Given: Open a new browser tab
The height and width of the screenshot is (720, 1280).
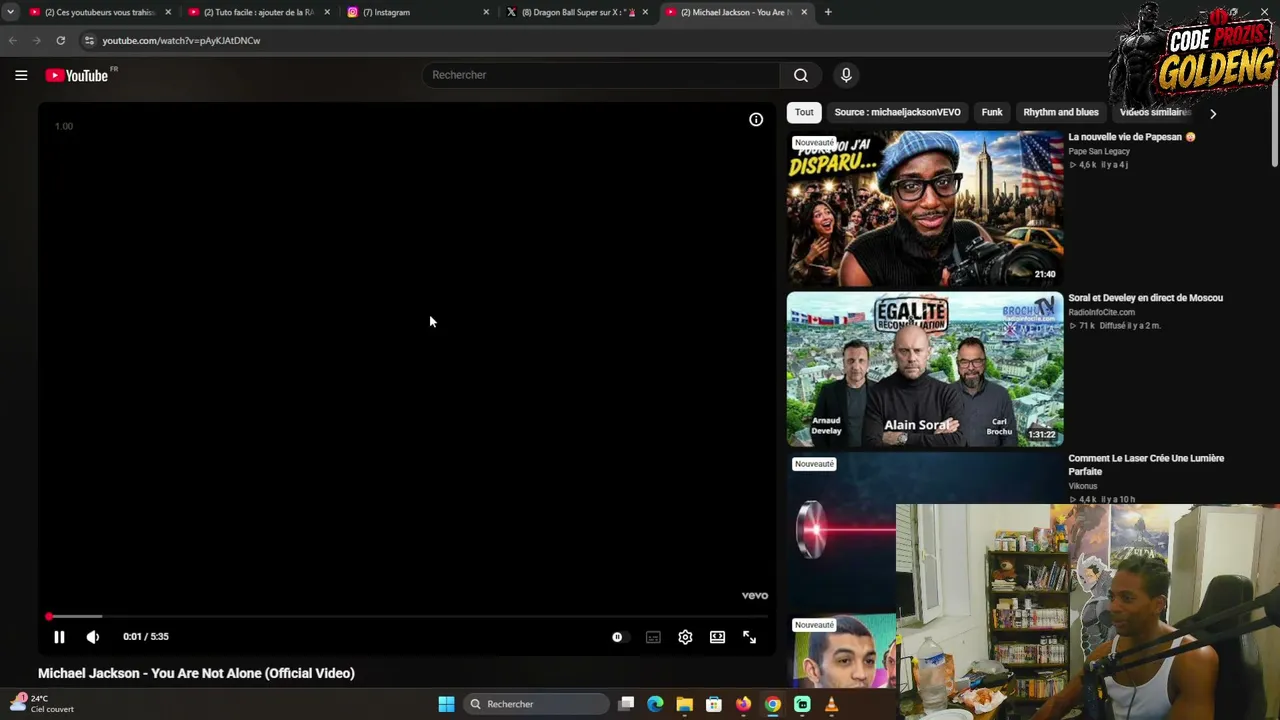Looking at the screenshot, I should pos(828,12).
